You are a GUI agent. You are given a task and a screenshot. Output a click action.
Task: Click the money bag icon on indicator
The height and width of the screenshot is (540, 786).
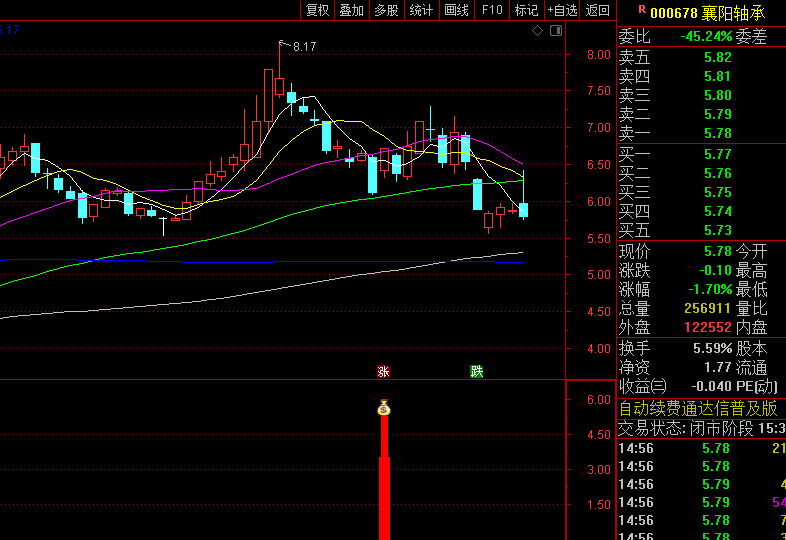coord(384,409)
